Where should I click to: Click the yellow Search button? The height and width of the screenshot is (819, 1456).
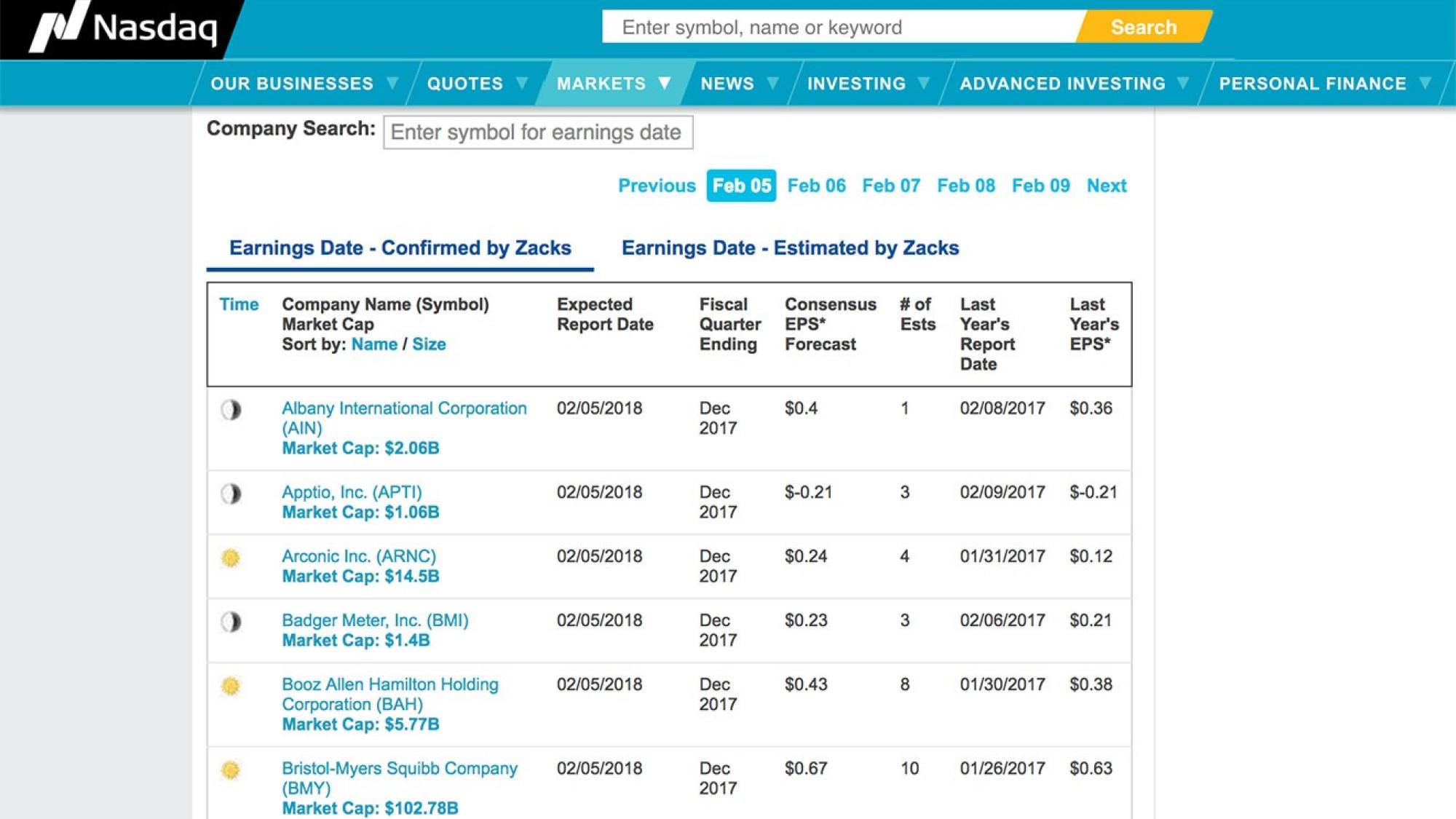click(x=1144, y=27)
